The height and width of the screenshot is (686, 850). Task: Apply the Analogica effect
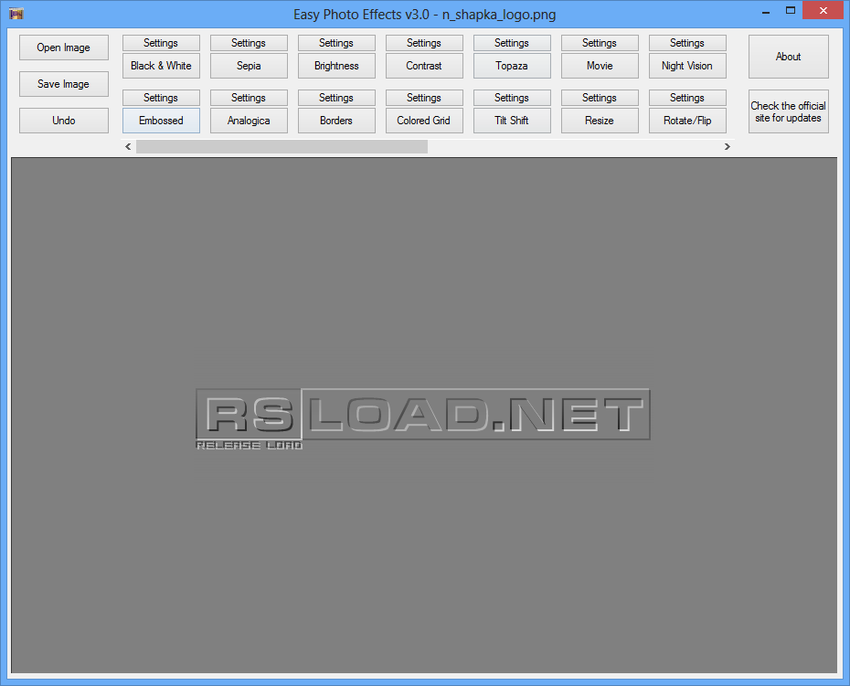pyautogui.click(x=249, y=120)
